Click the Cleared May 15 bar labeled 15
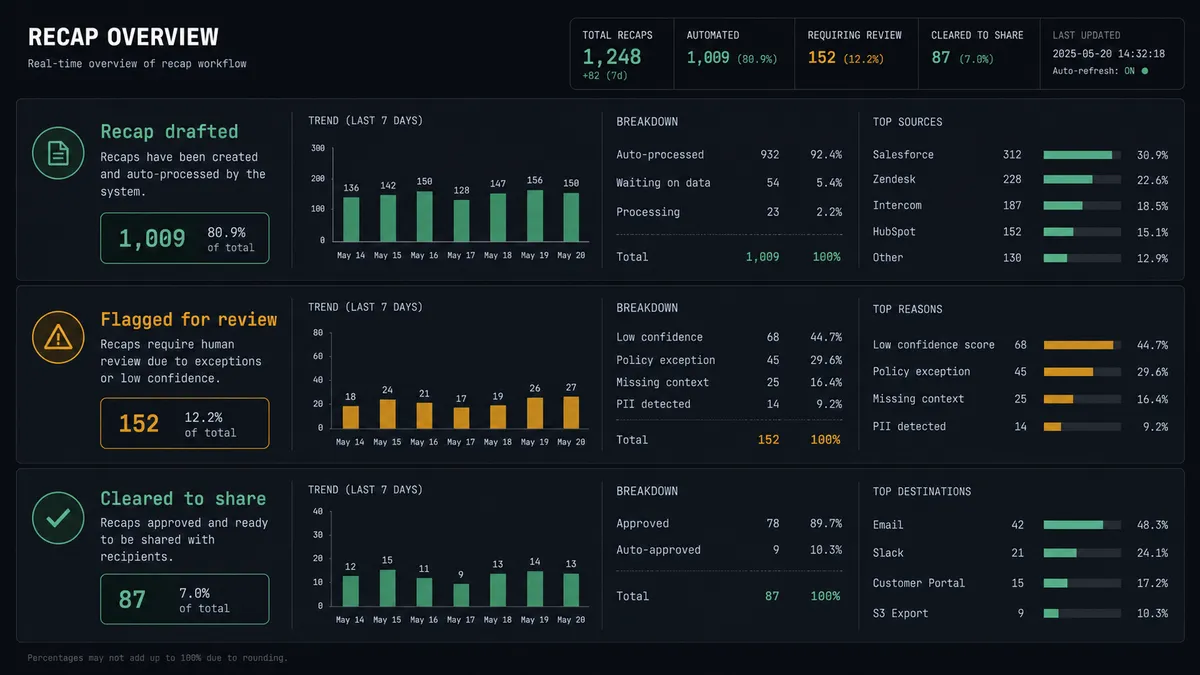The height and width of the screenshot is (675, 1200). point(388,589)
